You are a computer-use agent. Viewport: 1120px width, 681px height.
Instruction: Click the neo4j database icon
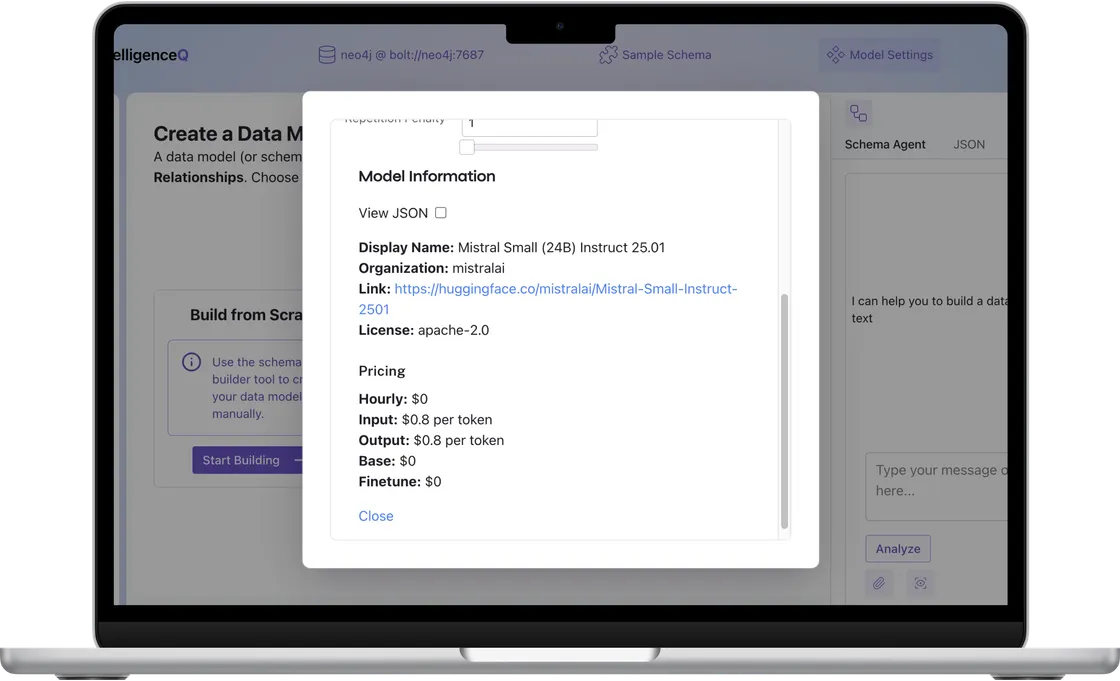(x=326, y=55)
